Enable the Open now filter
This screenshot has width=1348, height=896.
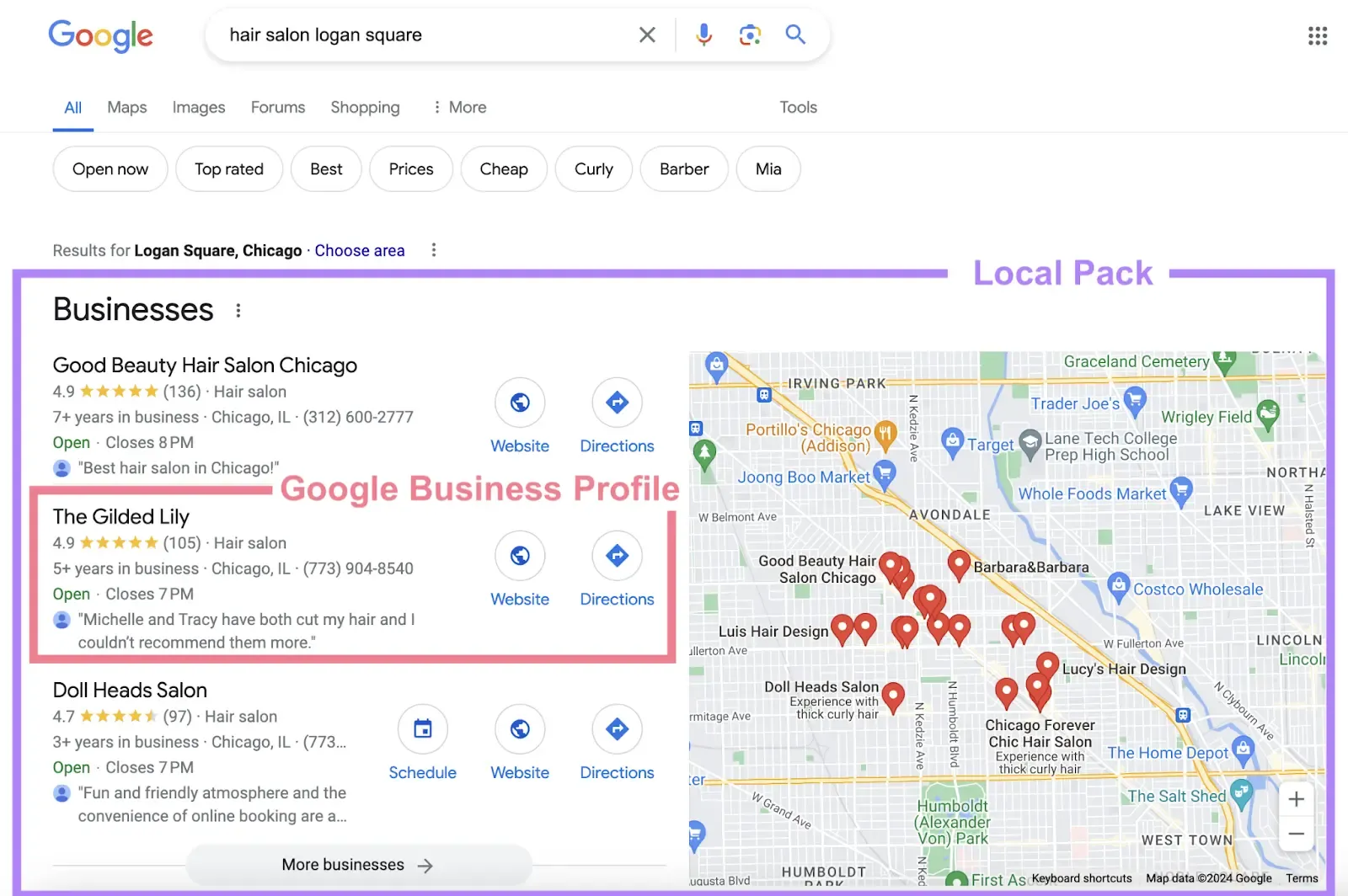pyautogui.click(x=110, y=168)
